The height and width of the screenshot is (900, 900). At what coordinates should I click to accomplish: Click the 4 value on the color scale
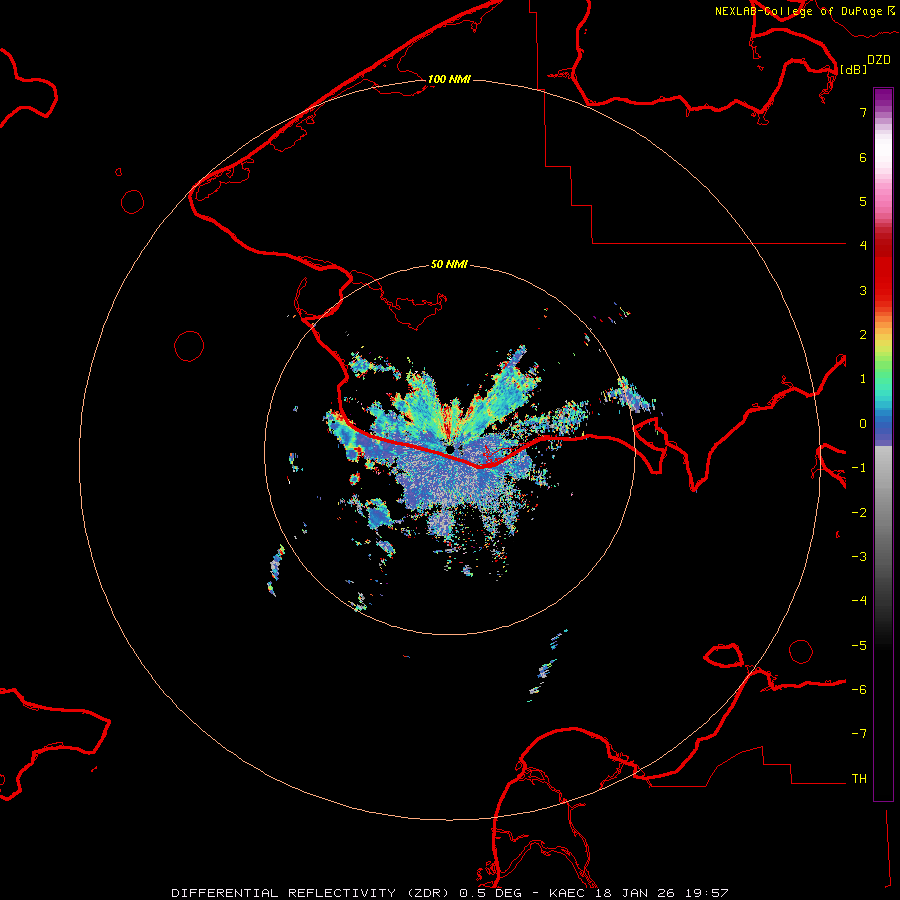[x=863, y=245]
